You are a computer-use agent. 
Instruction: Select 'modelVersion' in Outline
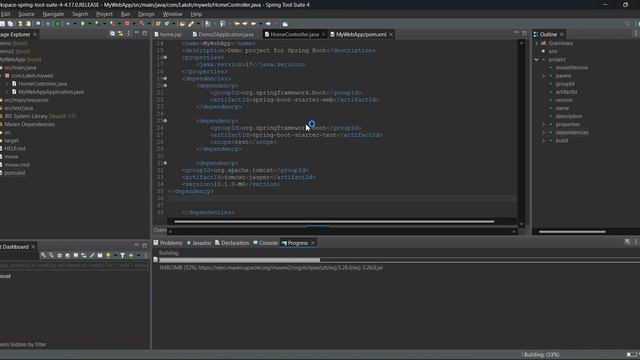click(571, 68)
